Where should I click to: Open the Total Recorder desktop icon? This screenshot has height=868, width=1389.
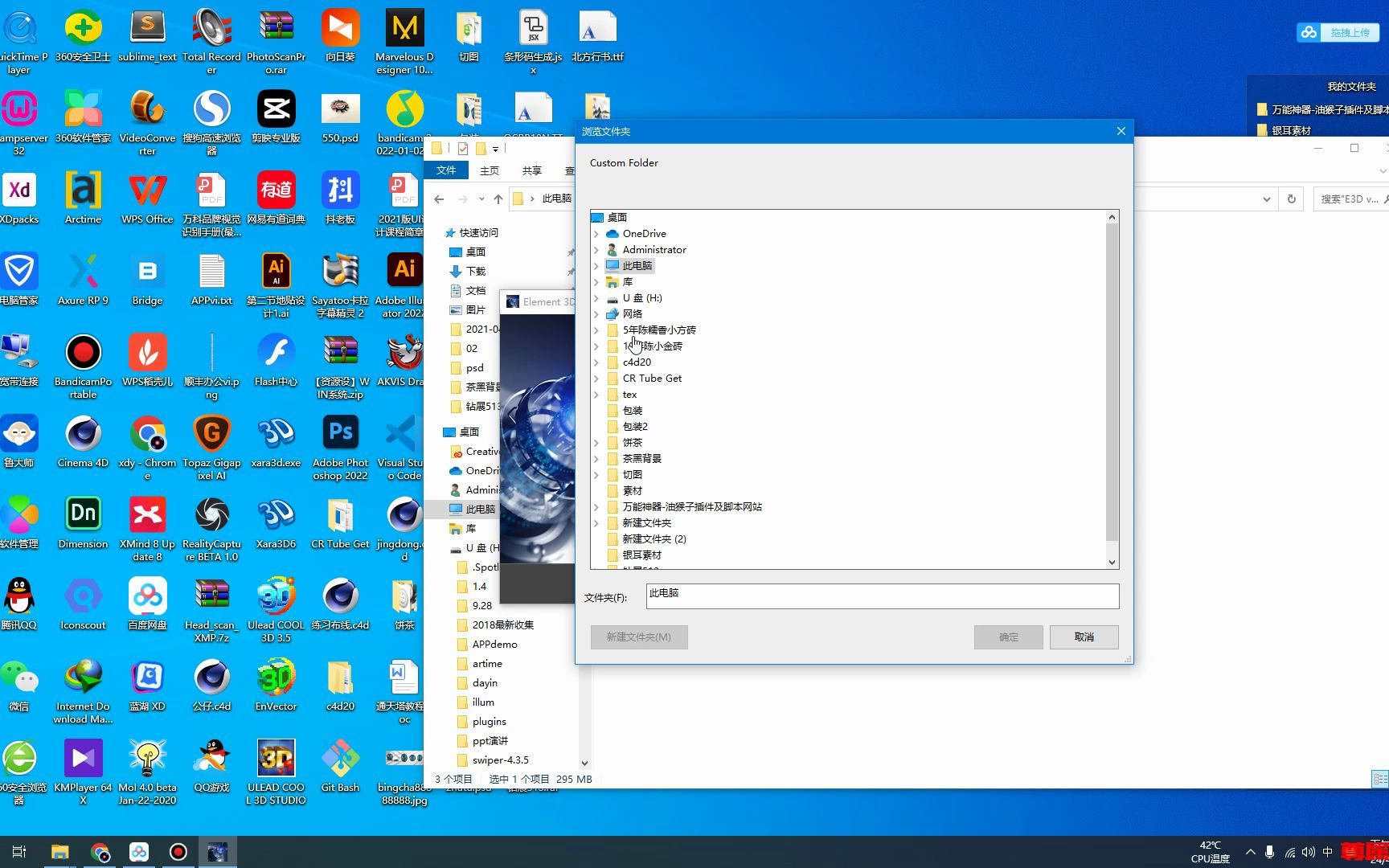tap(211, 41)
